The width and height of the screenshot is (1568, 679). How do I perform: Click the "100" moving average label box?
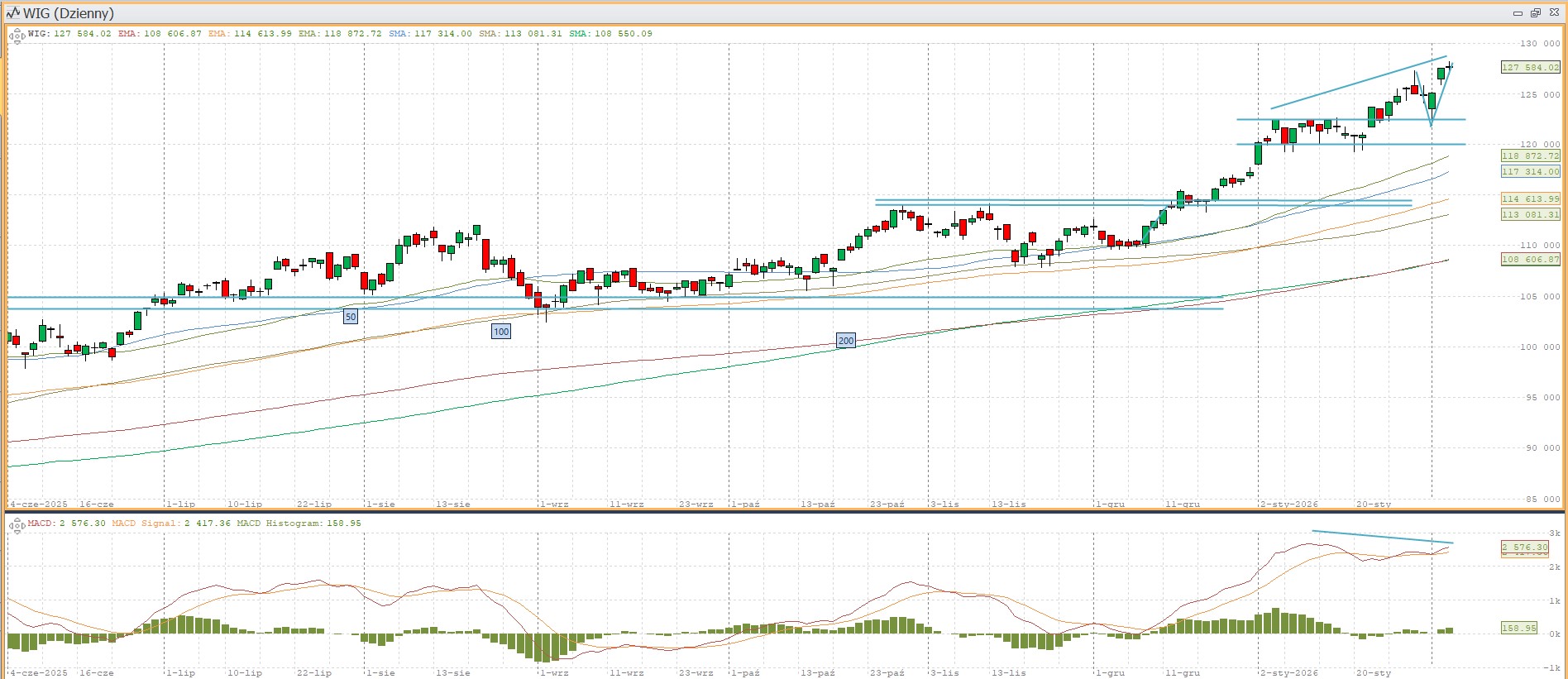coord(501,332)
